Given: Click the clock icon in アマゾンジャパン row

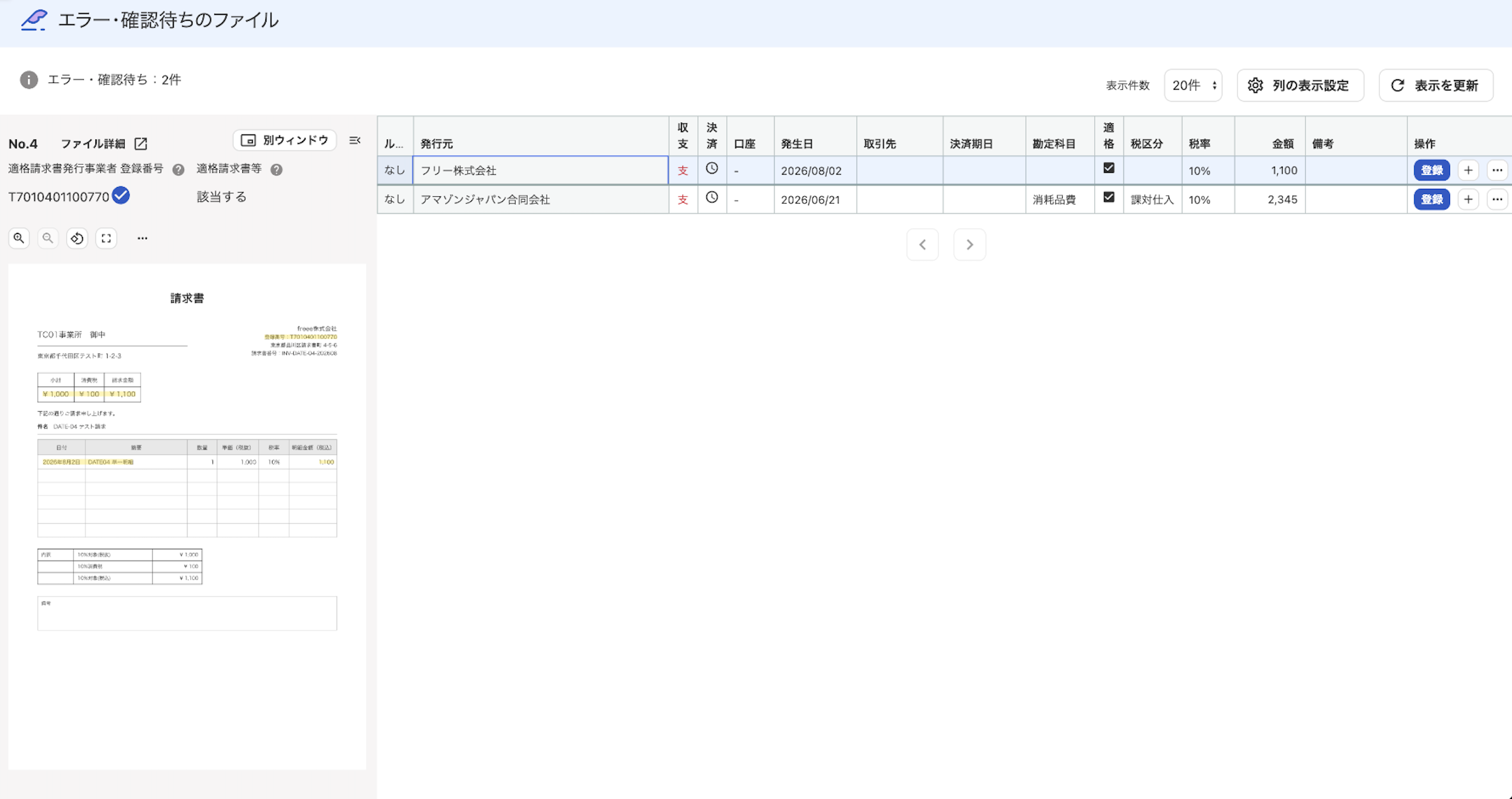Looking at the screenshot, I should (712, 198).
